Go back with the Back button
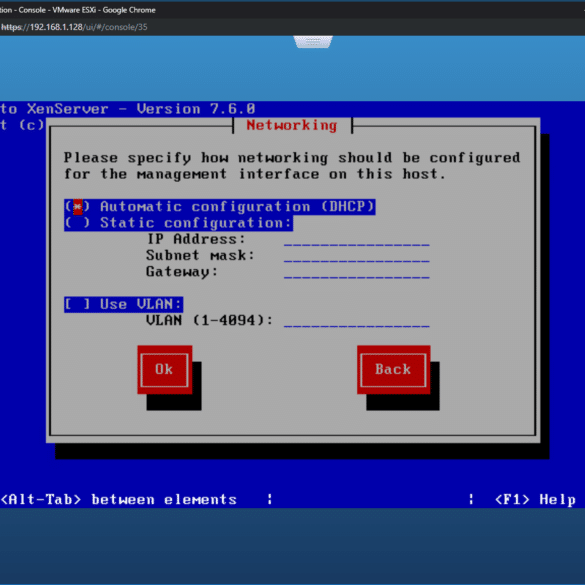This screenshot has height=585, width=585. pos(394,370)
